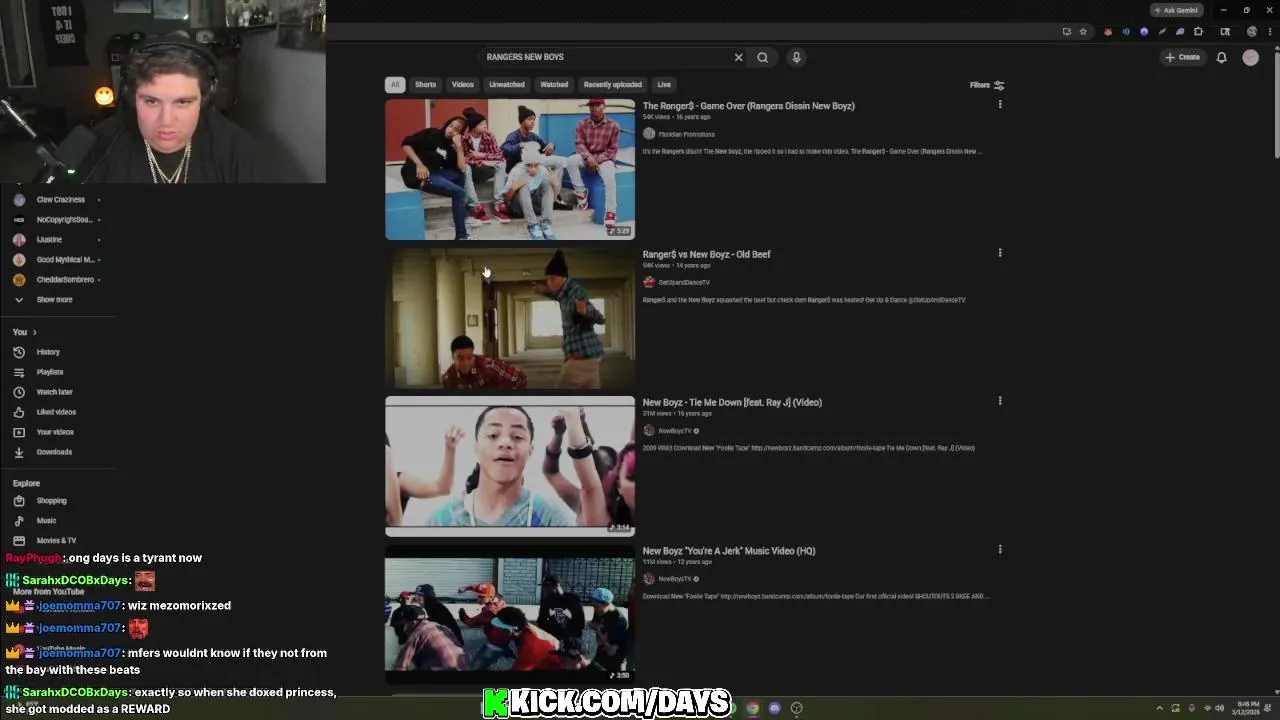Open the Filters option

(x=987, y=85)
